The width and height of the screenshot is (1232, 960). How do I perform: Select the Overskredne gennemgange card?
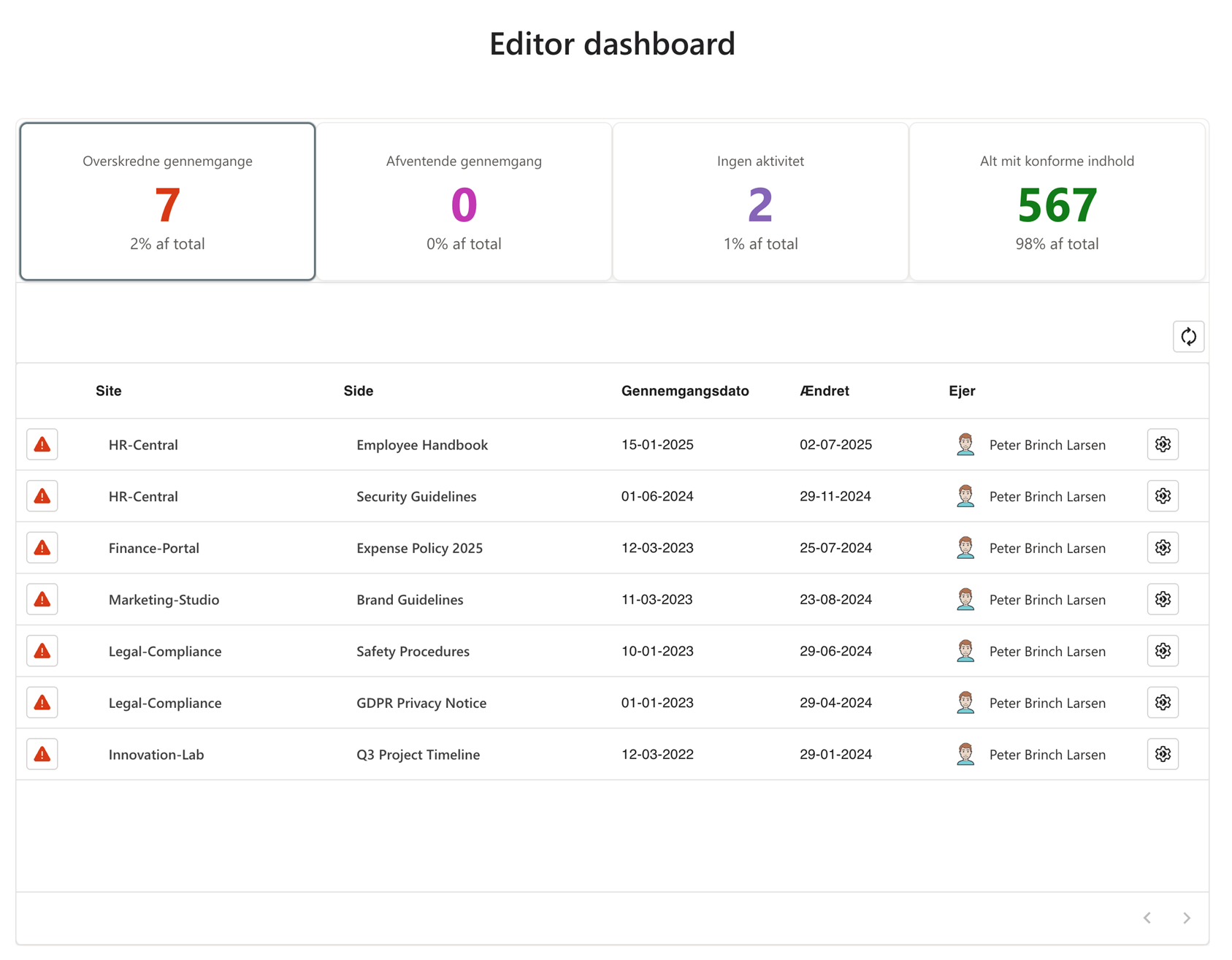[167, 201]
